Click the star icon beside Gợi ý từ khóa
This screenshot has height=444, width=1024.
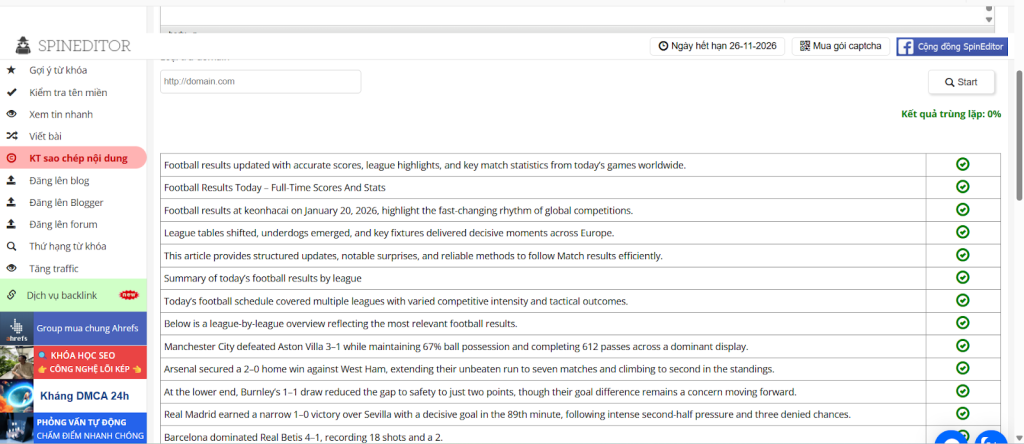[11, 70]
